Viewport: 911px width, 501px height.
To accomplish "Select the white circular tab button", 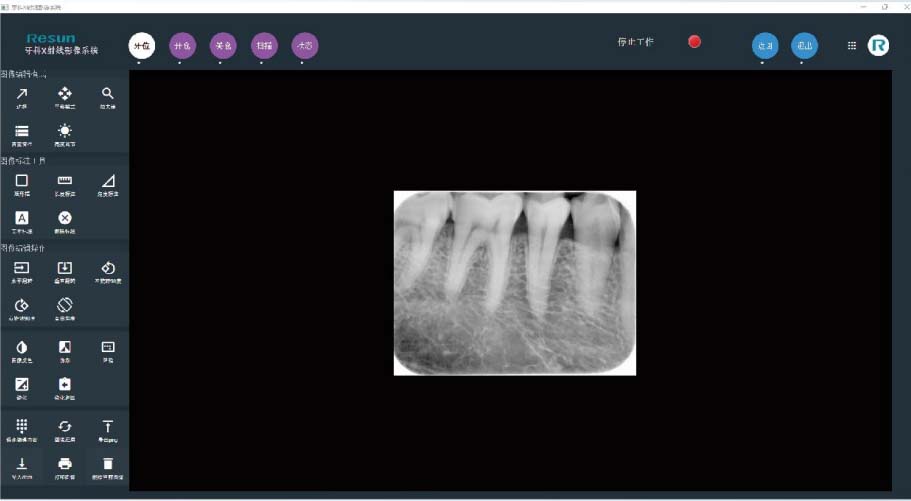I will tap(142, 45).
